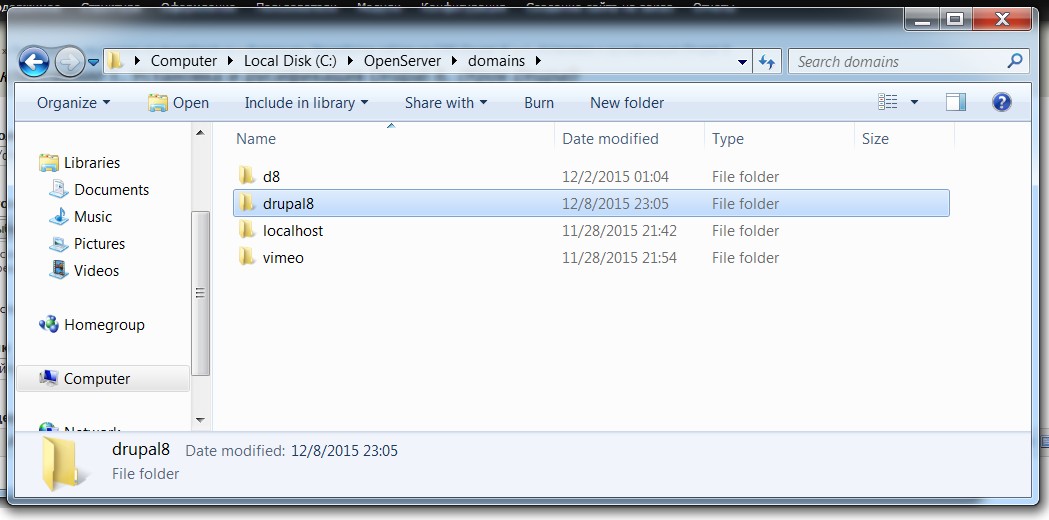
Task: Expand the arrow after Computer in breadcrumb
Action: click(x=230, y=61)
